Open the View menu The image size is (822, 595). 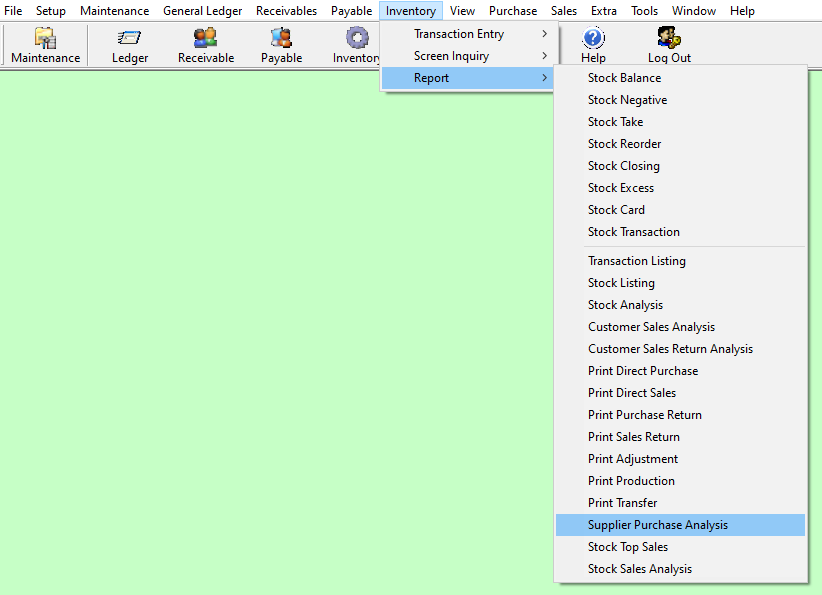click(x=462, y=10)
